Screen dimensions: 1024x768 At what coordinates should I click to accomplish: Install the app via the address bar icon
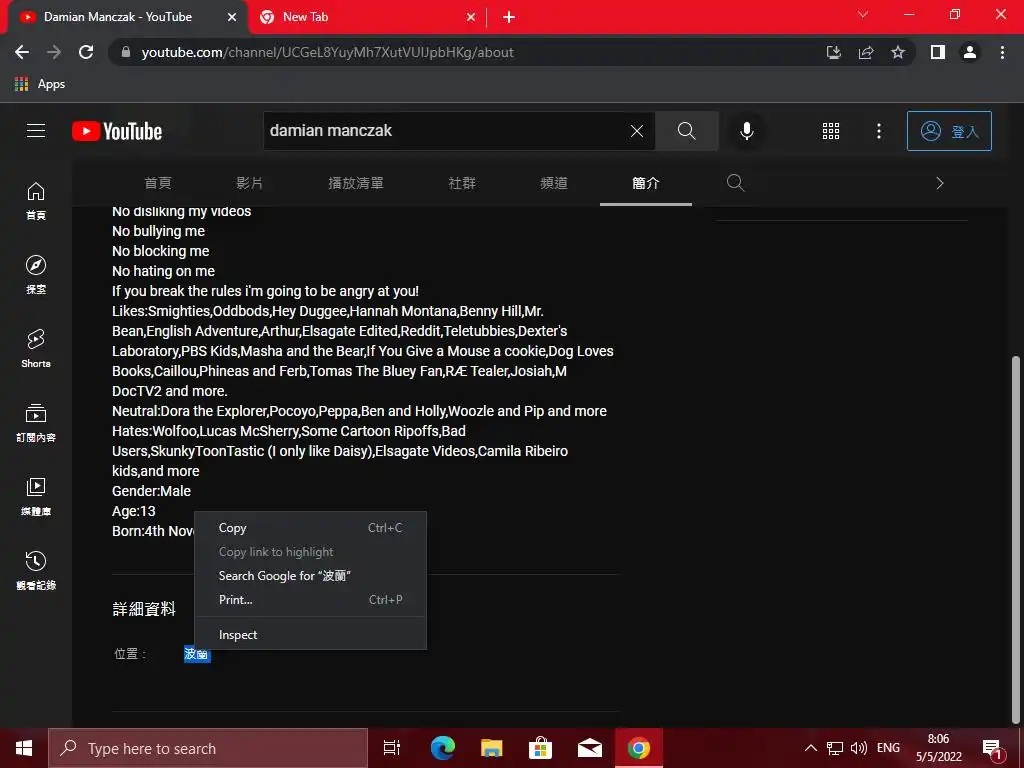[833, 52]
